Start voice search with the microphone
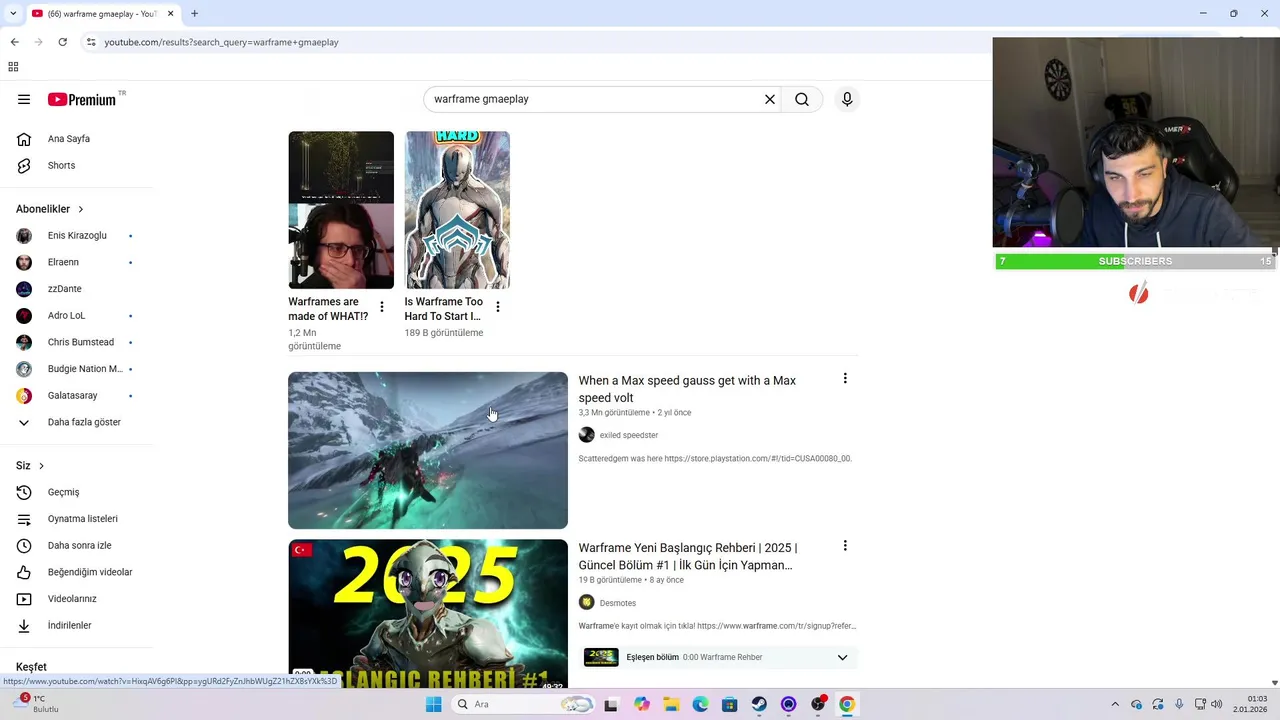 [x=847, y=99]
